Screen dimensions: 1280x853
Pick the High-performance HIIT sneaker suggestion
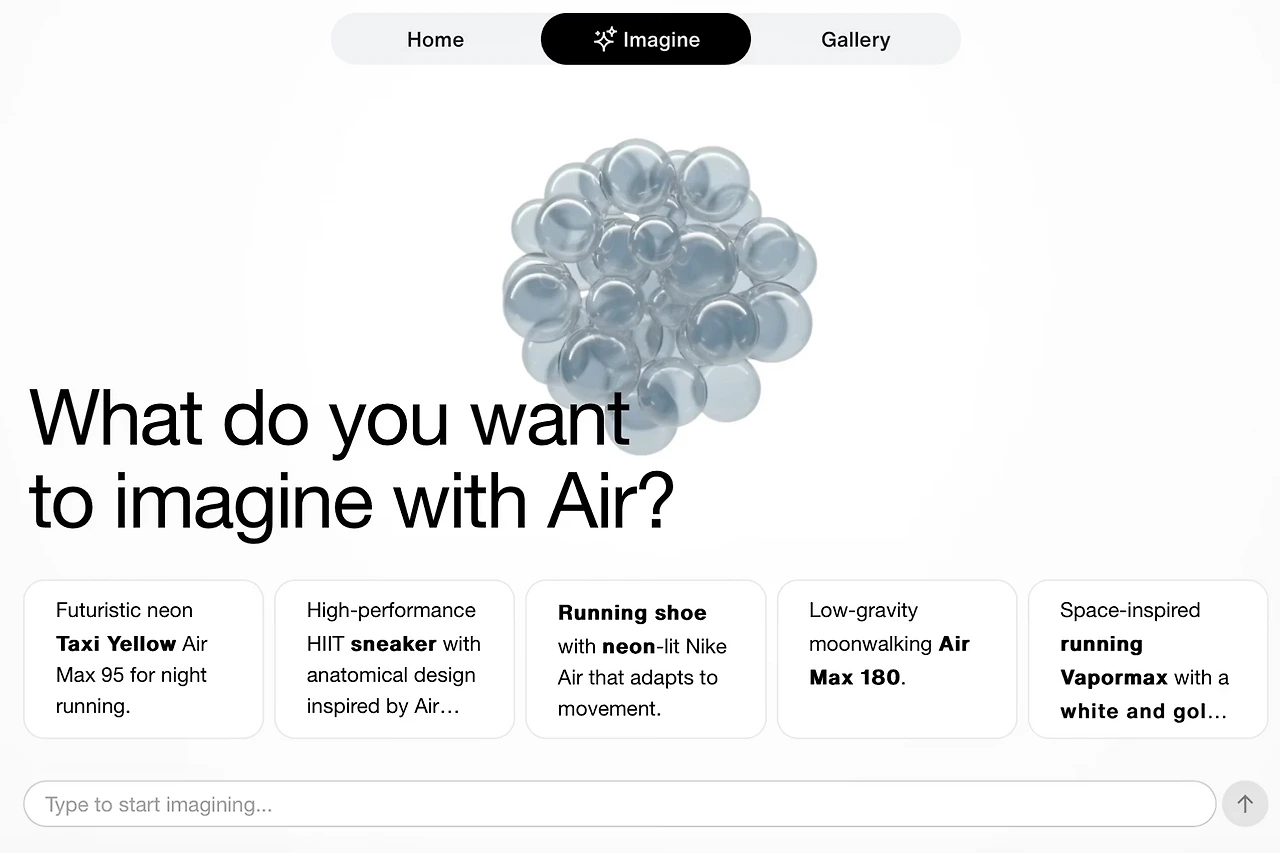(395, 659)
